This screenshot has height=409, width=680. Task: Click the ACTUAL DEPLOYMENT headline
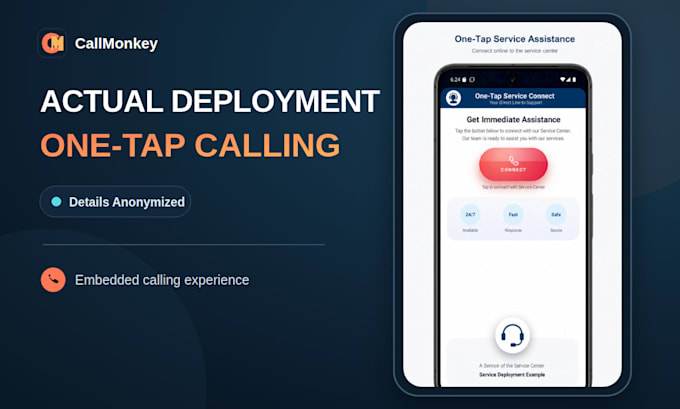210,101
